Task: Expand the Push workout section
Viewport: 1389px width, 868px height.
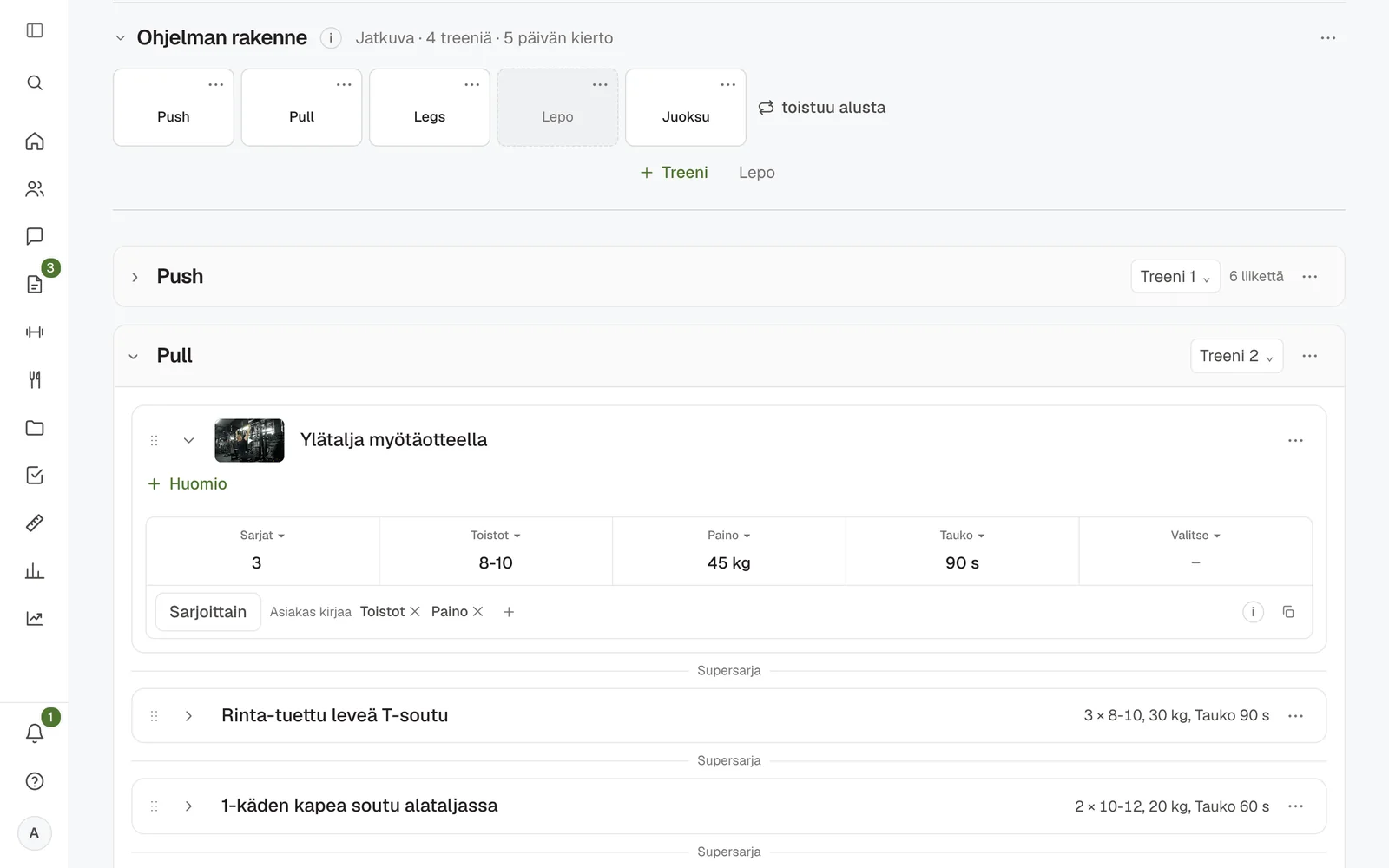Action: [135, 277]
